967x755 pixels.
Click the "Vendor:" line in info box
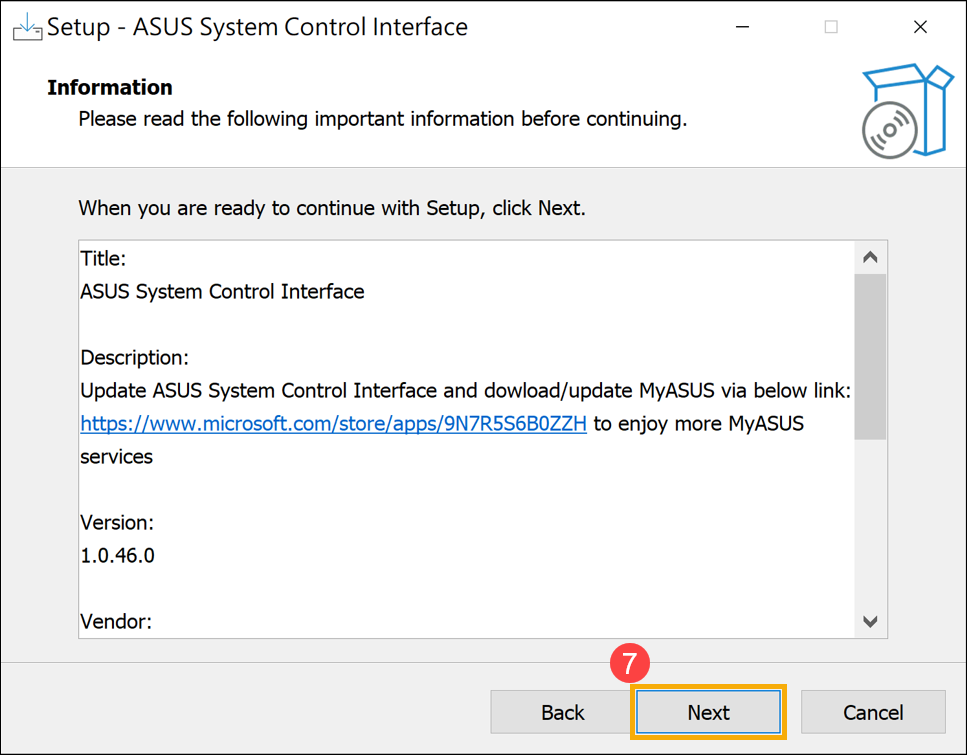point(116,622)
